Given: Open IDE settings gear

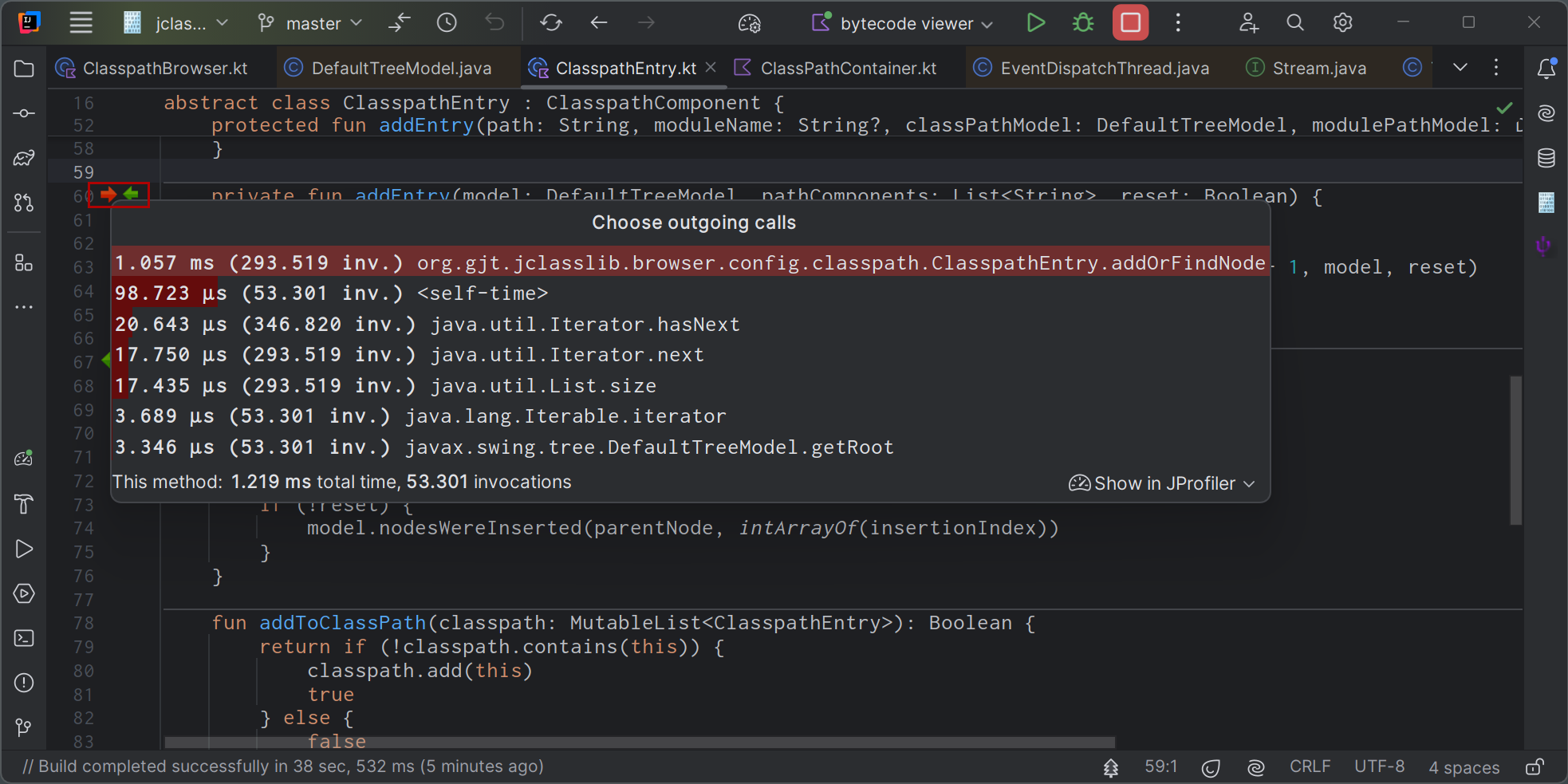Looking at the screenshot, I should (1343, 22).
